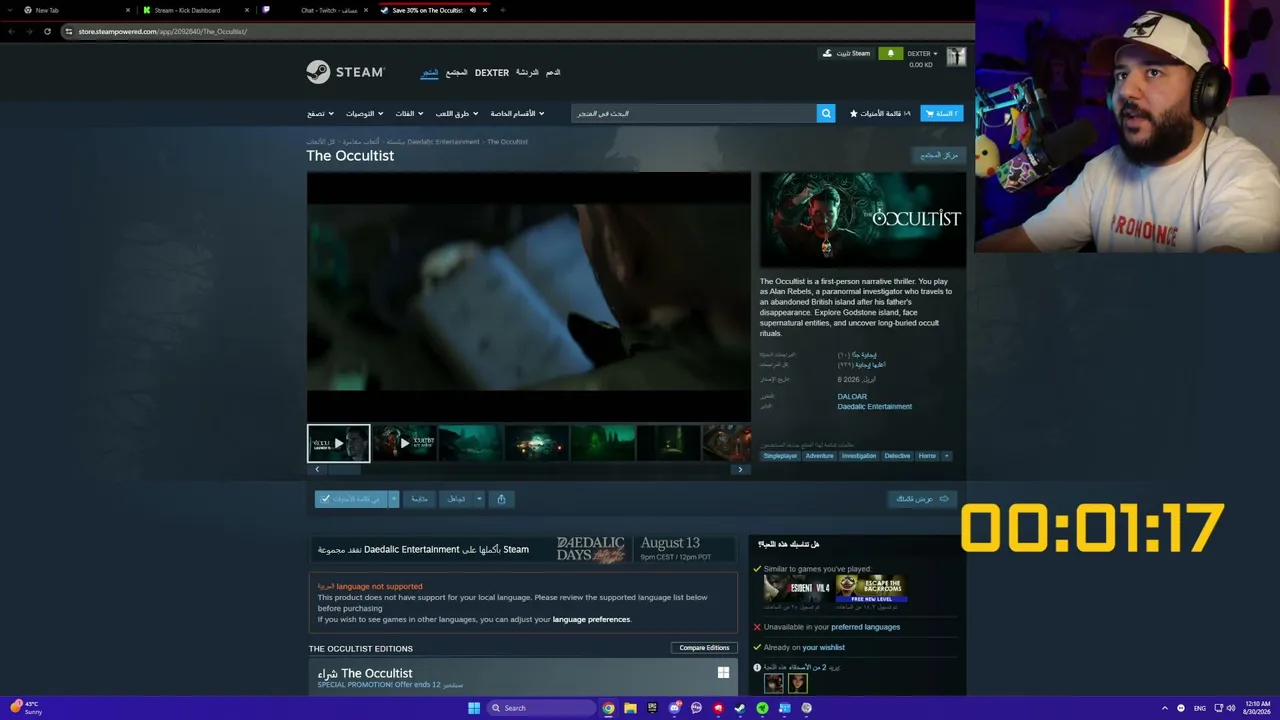1280x720 pixels.
Task: Click the user avatar picture in the header
Action: (956, 56)
